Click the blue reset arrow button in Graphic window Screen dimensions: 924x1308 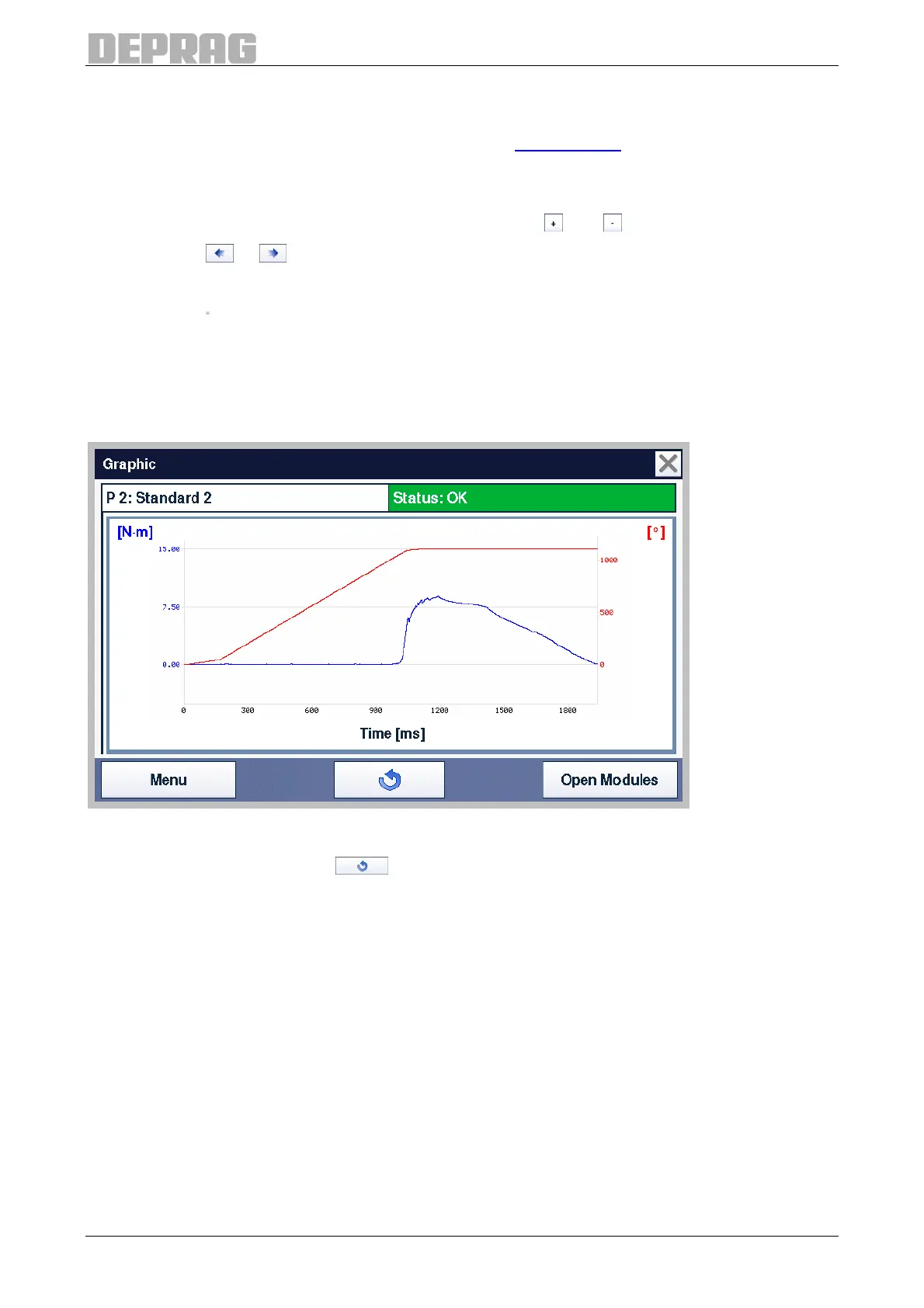coord(389,779)
